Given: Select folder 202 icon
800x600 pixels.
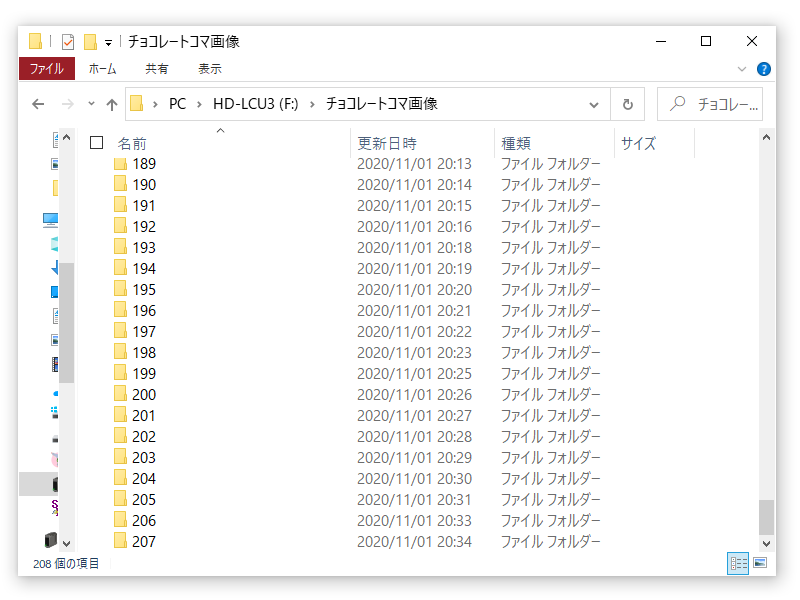Looking at the screenshot, I should tap(120, 435).
